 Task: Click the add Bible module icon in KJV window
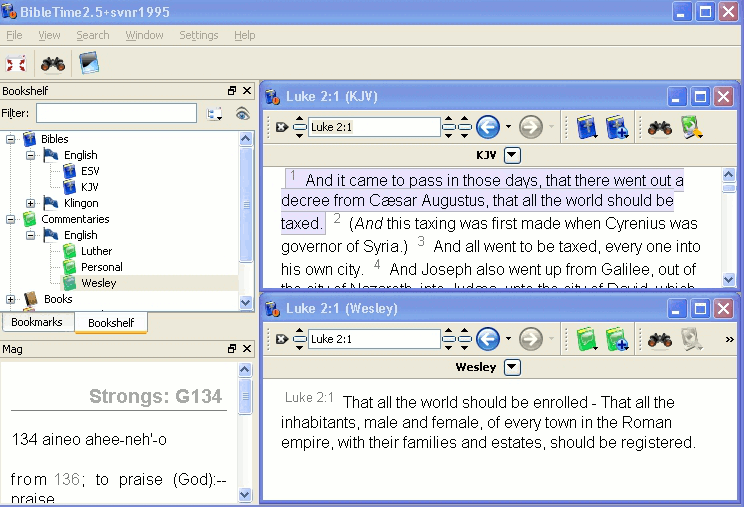(616, 127)
